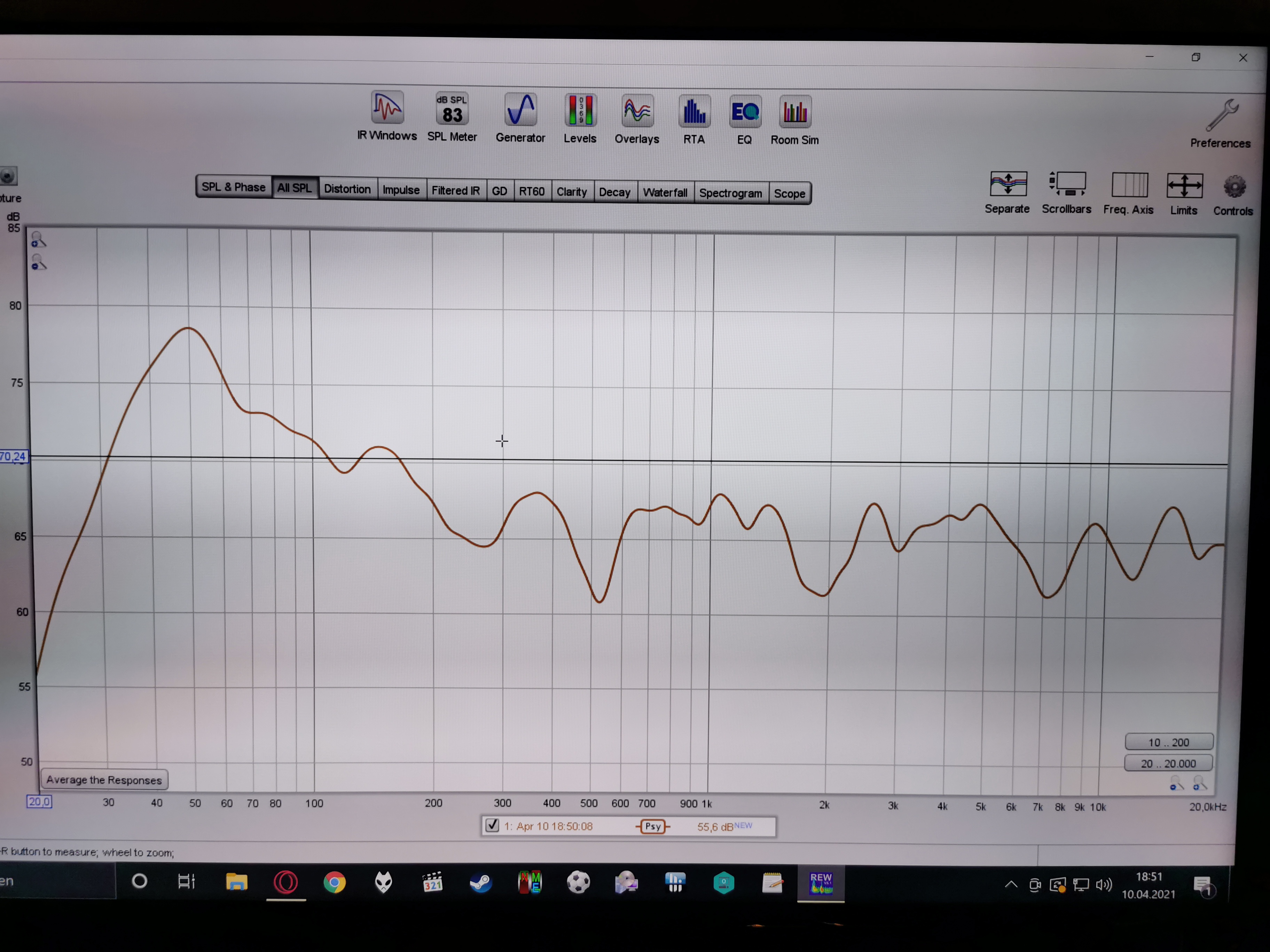Switch to the Distortion tab

click(347, 189)
